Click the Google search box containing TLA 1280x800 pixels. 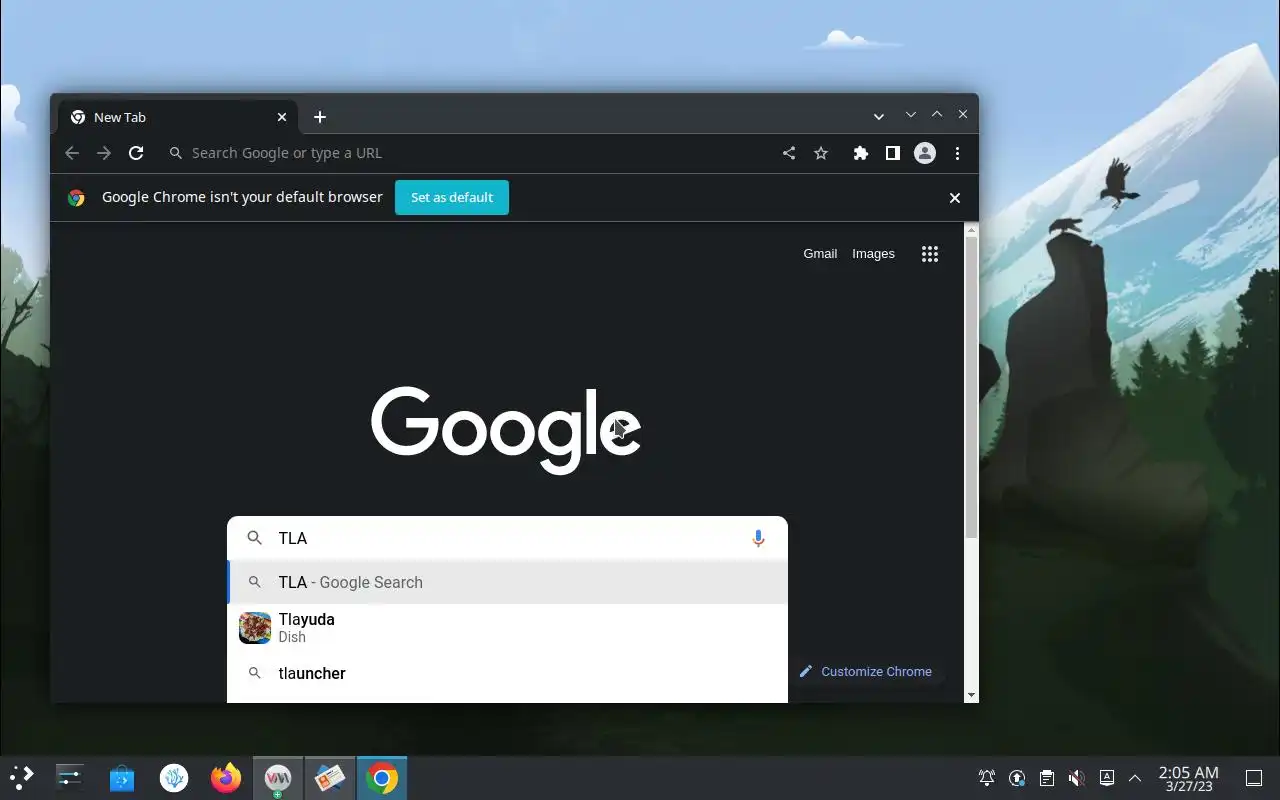coord(507,538)
